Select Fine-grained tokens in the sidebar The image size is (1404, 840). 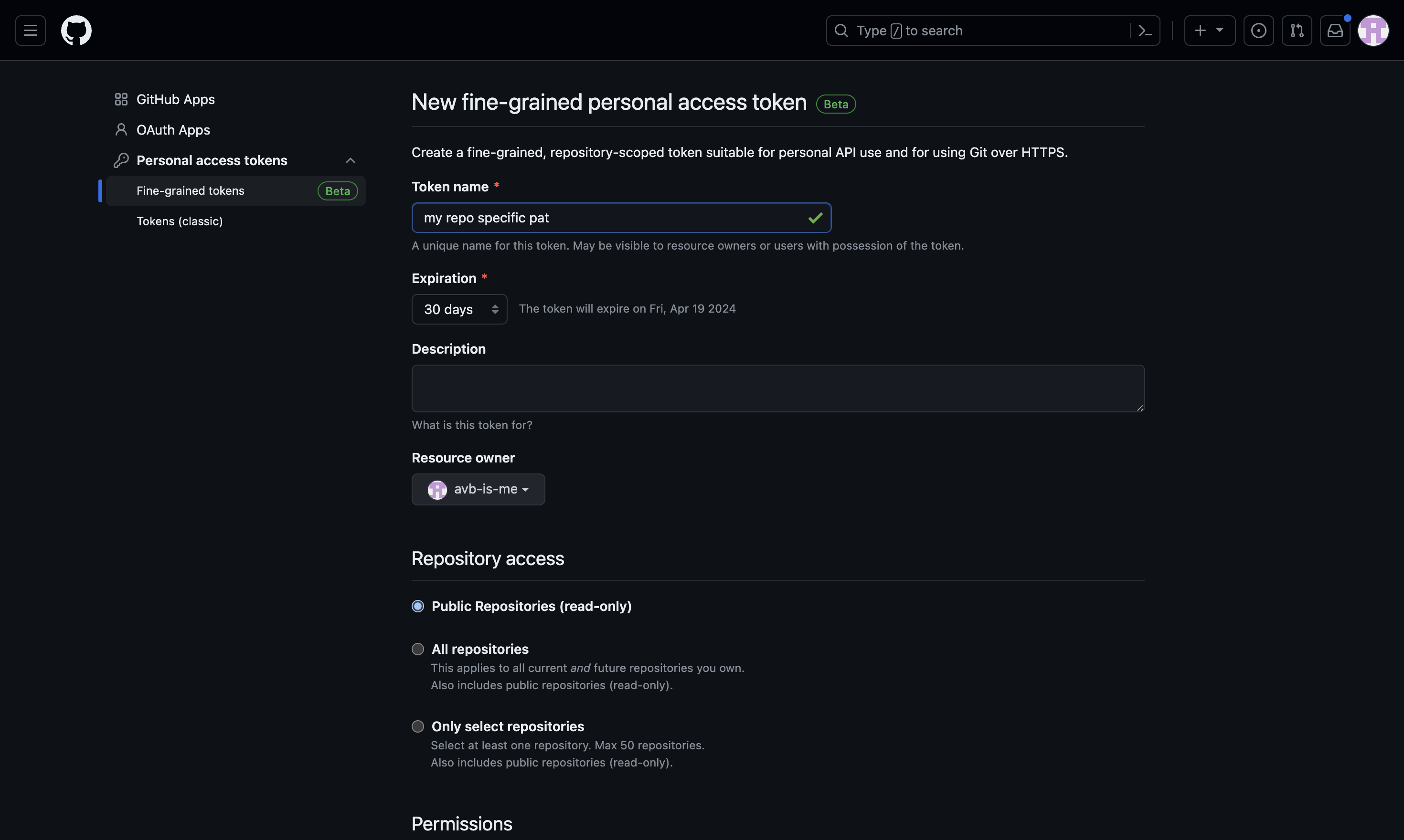190,191
